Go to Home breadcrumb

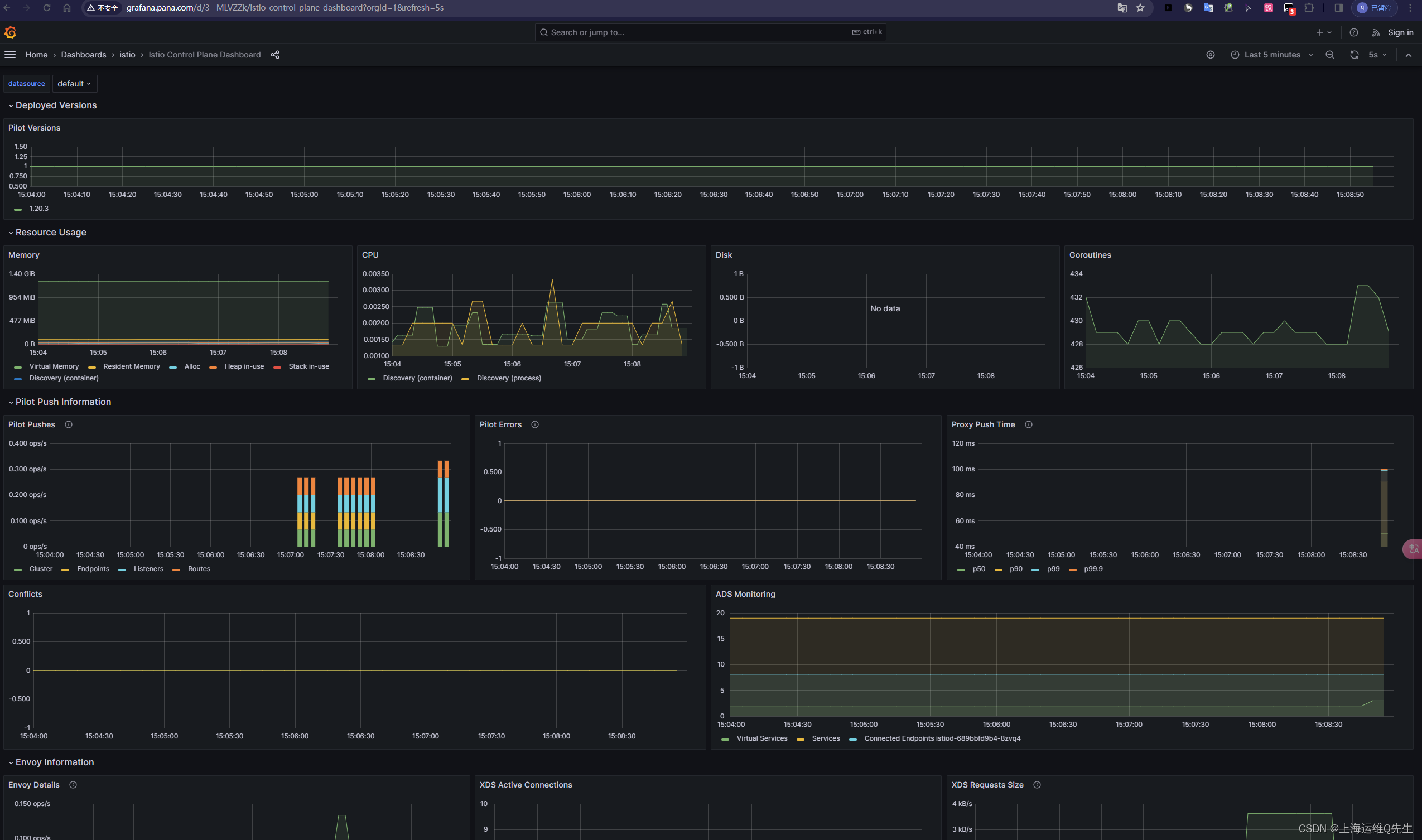pyautogui.click(x=36, y=55)
